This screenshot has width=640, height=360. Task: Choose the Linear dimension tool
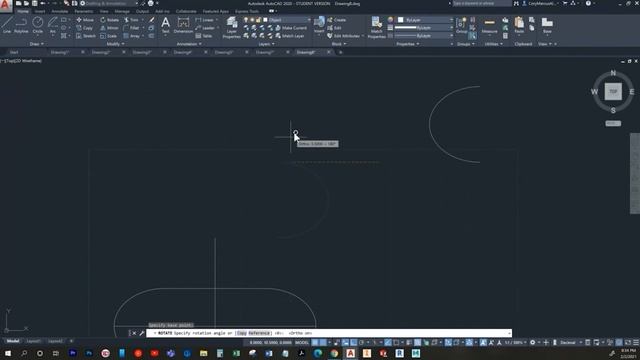pos(205,20)
